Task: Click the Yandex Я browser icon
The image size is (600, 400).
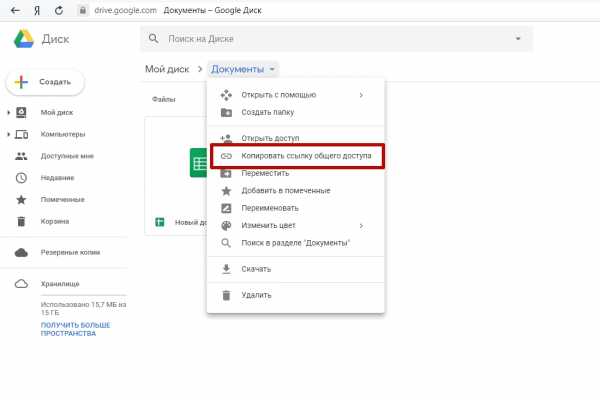Action: click(37, 10)
